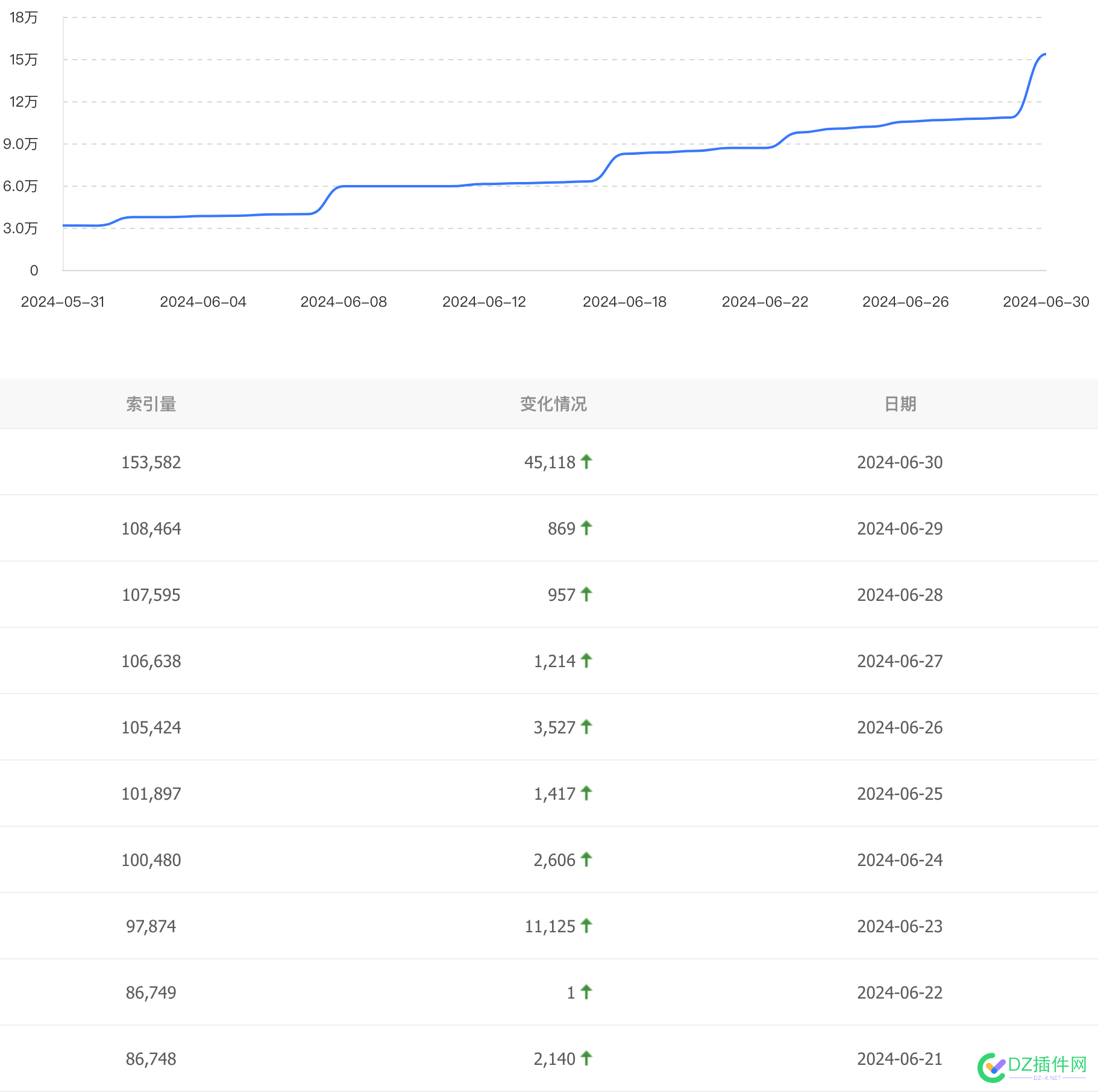Click the change value 1,214
This screenshot has height=1092, width=1098.
tap(554, 661)
